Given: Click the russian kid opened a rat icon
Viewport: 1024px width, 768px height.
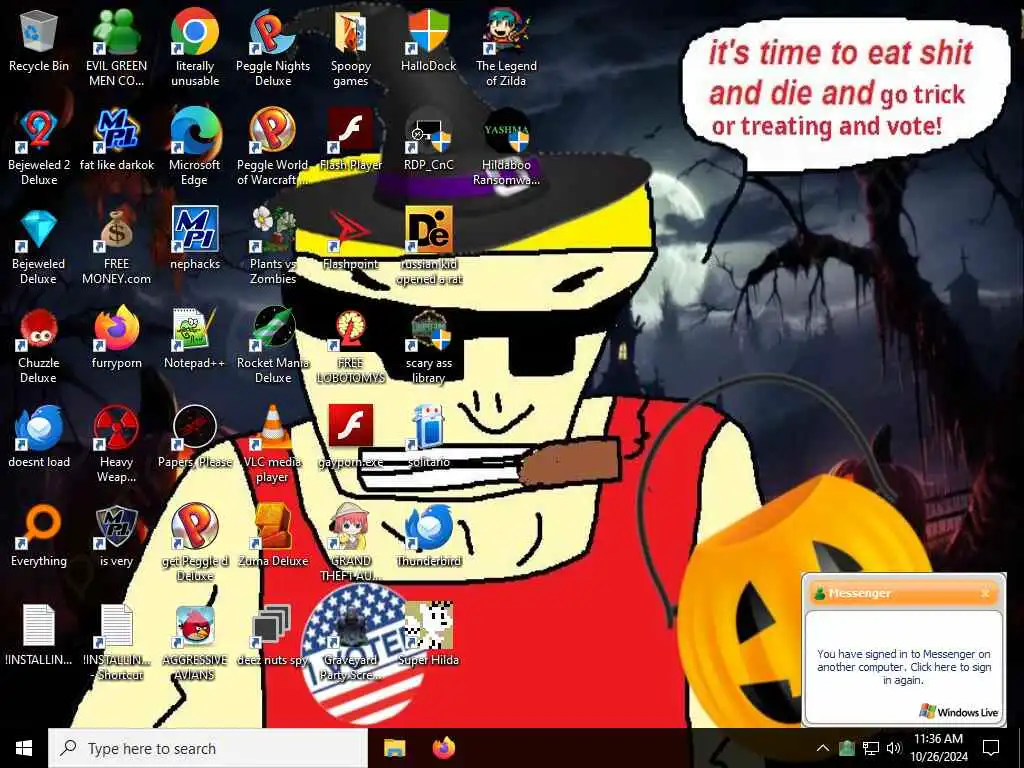Looking at the screenshot, I should (x=428, y=230).
